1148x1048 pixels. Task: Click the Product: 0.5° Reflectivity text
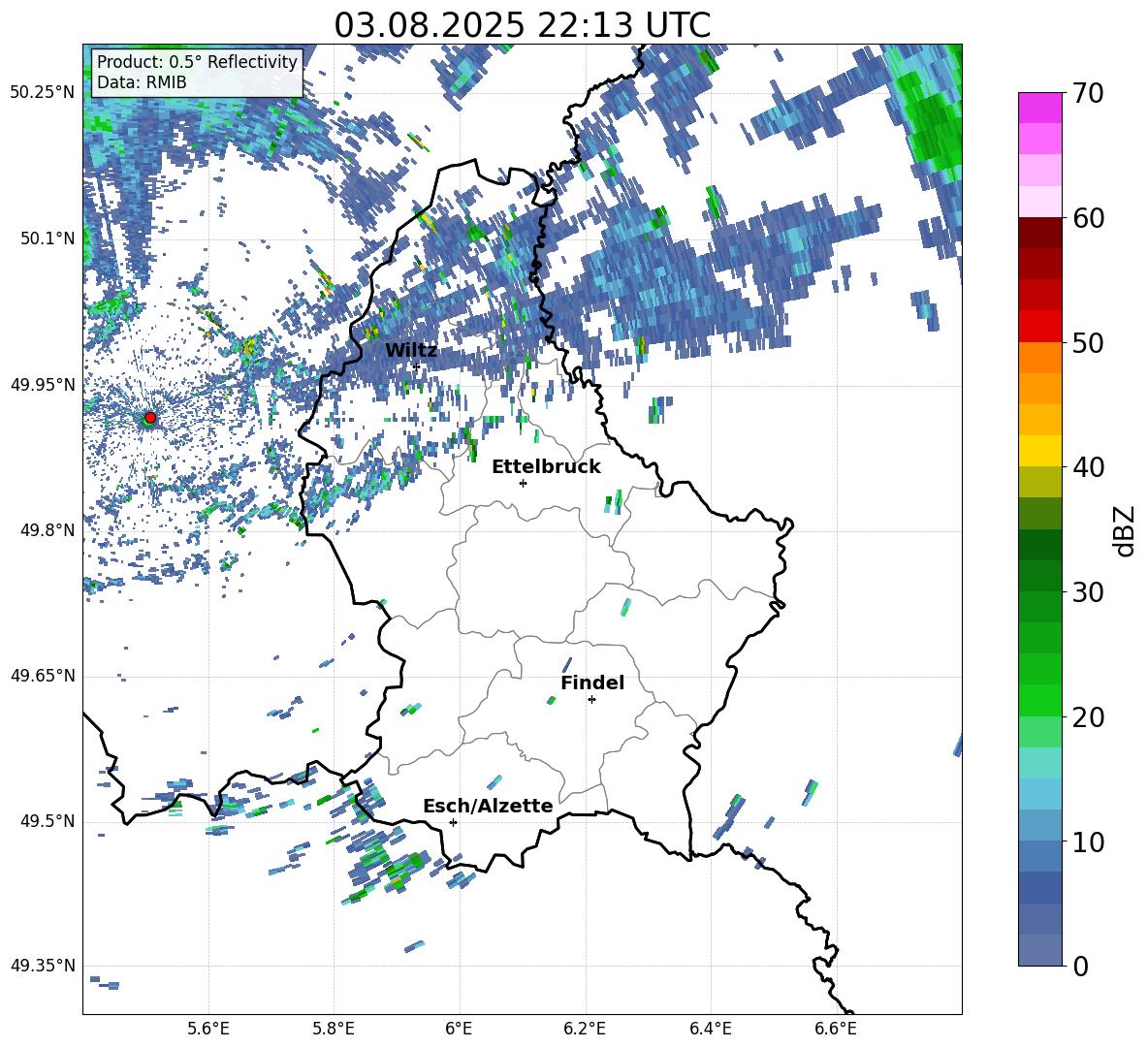(x=197, y=61)
